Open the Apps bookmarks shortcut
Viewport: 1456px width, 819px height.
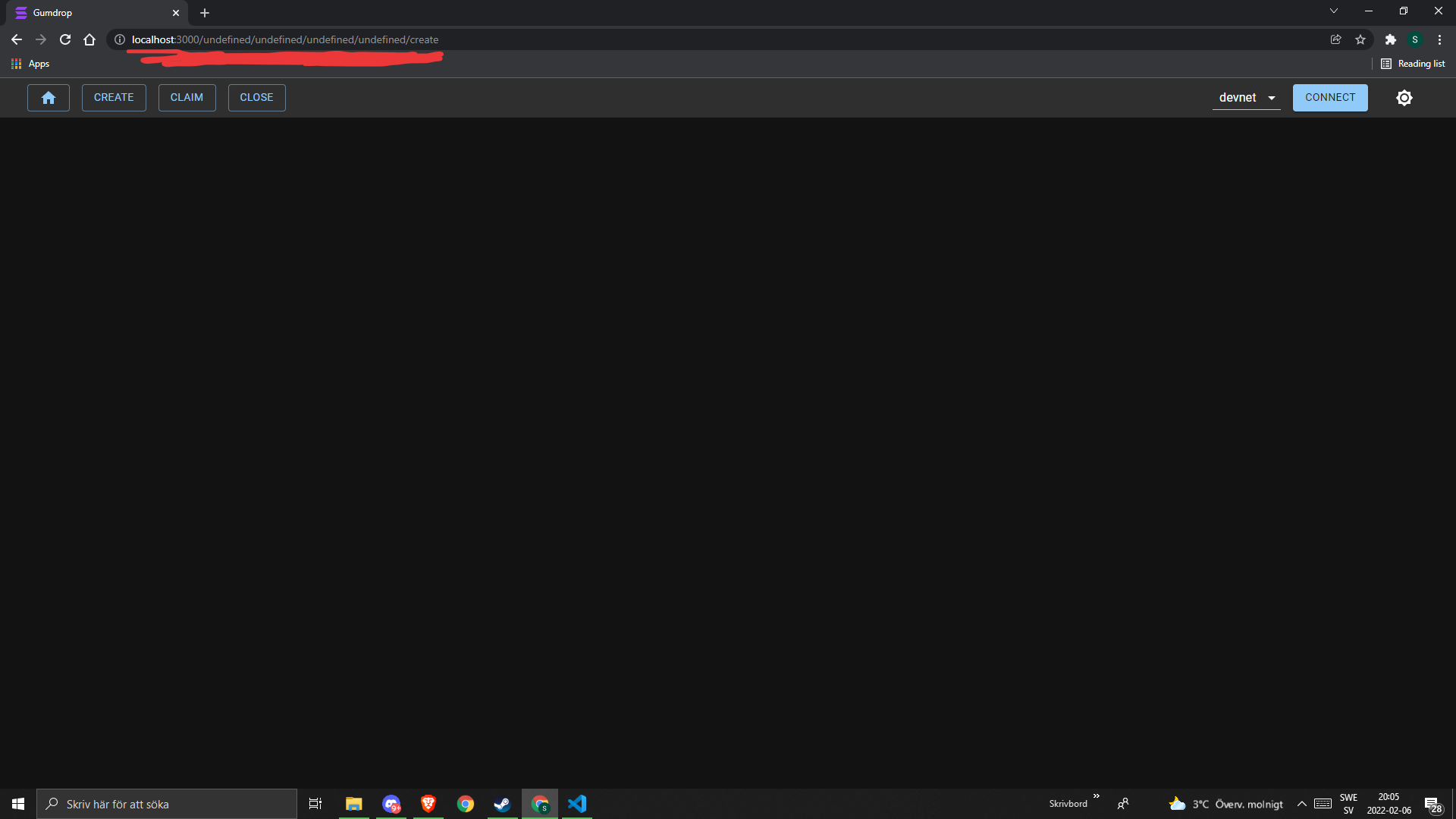coord(30,64)
